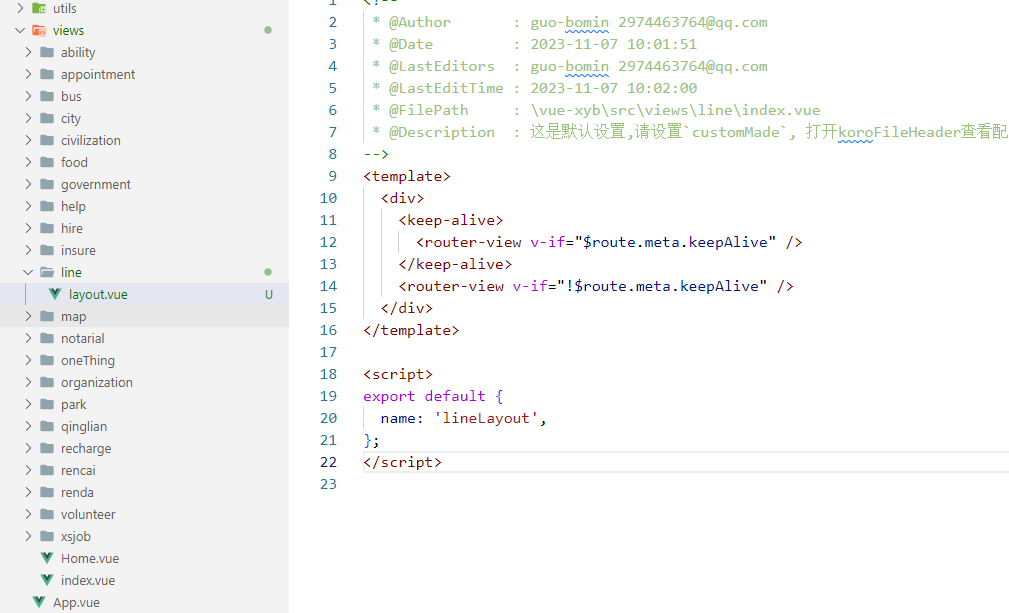The width and height of the screenshot is (1009, 613).
Task: Collapse the views folder chevron
Action: point(20,30)
